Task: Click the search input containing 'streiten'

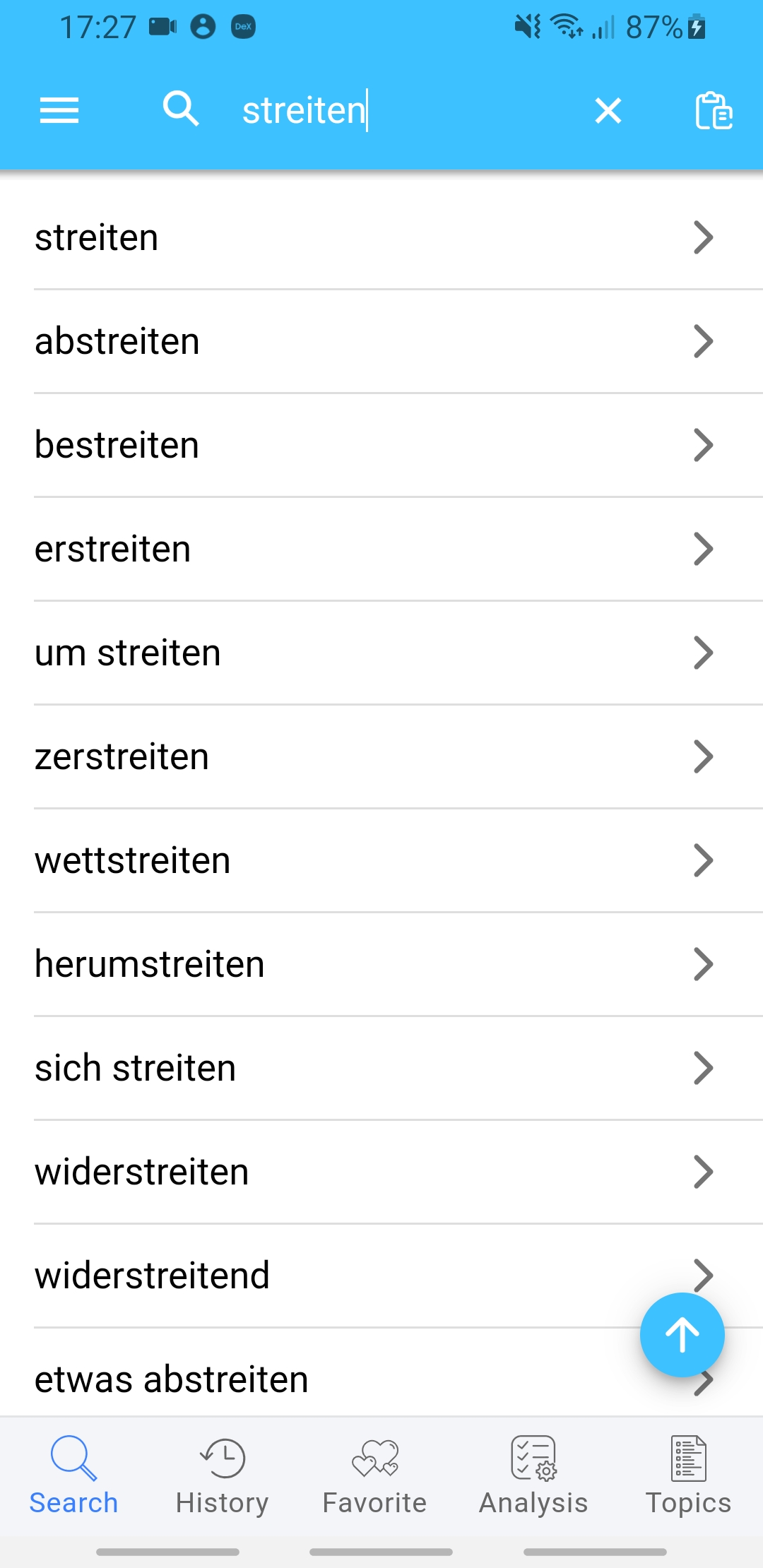Action: [396, 111]
